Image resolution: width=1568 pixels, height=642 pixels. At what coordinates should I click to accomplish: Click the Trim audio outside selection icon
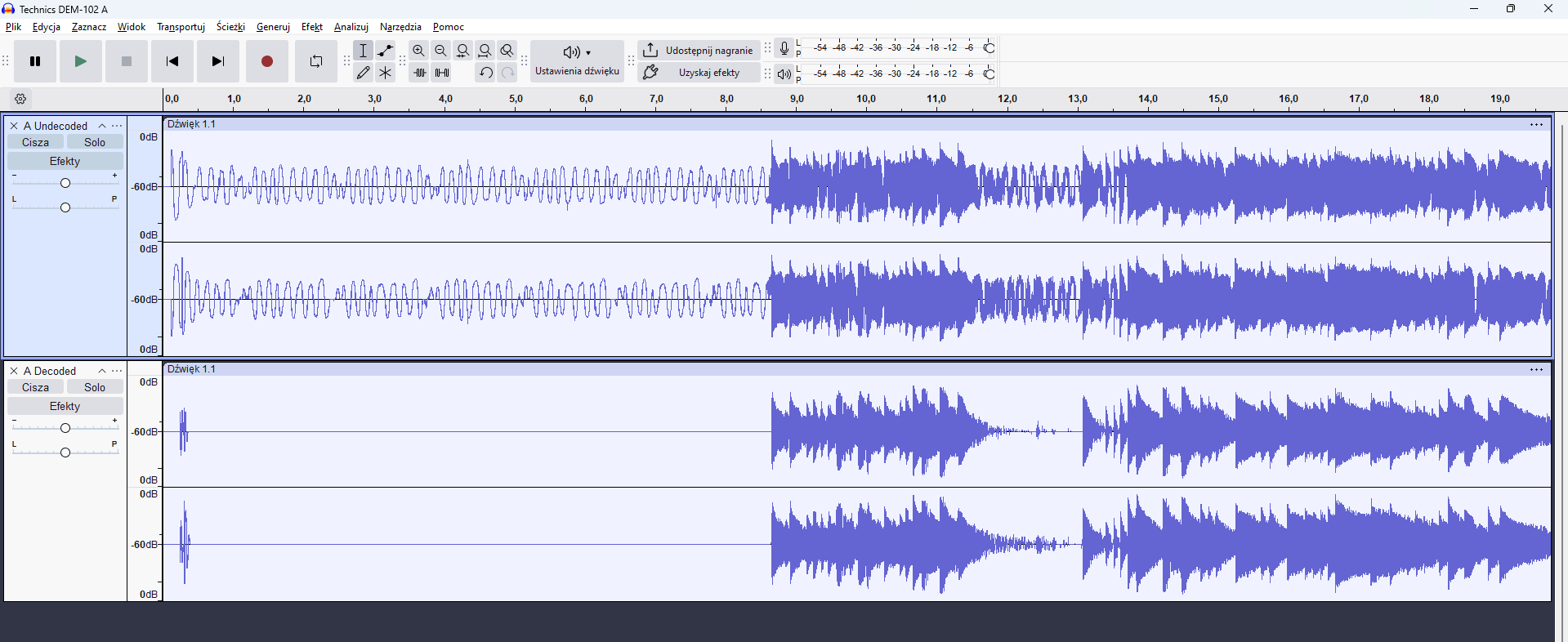click(419, 73)
